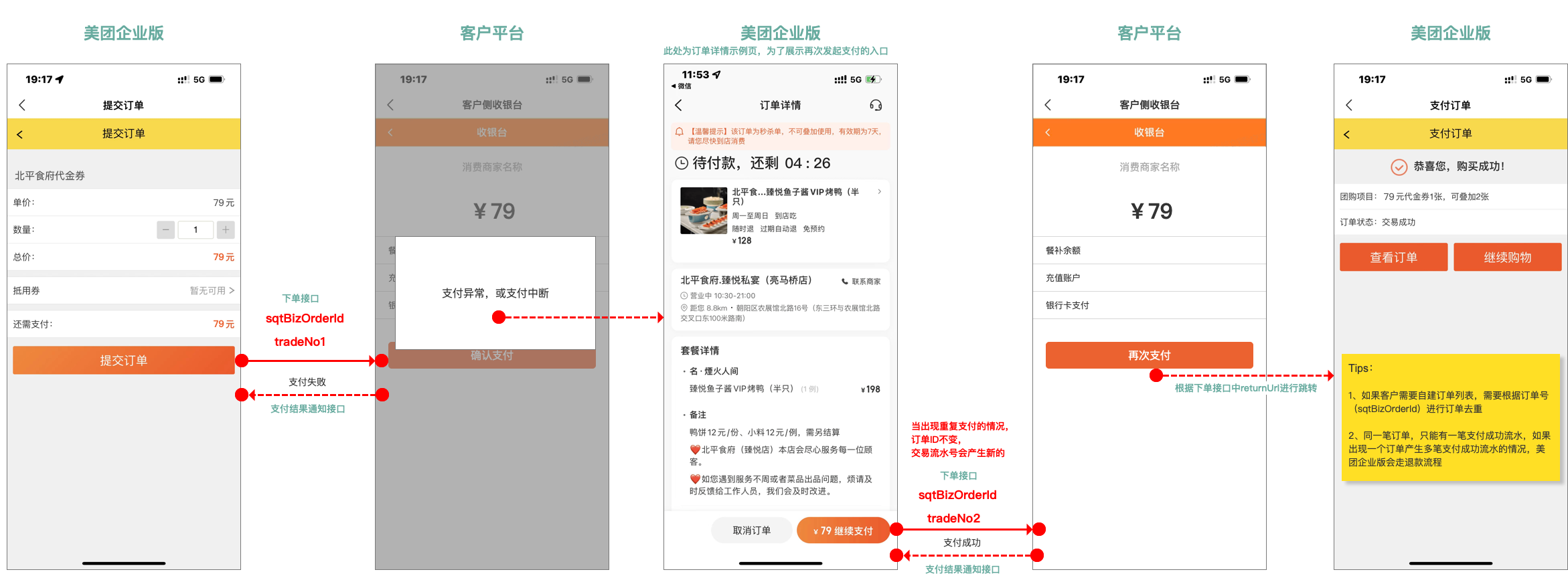Click 还需支付 79元 row
The height and width of the screenshot is (576, 1568).
(124, 324)
